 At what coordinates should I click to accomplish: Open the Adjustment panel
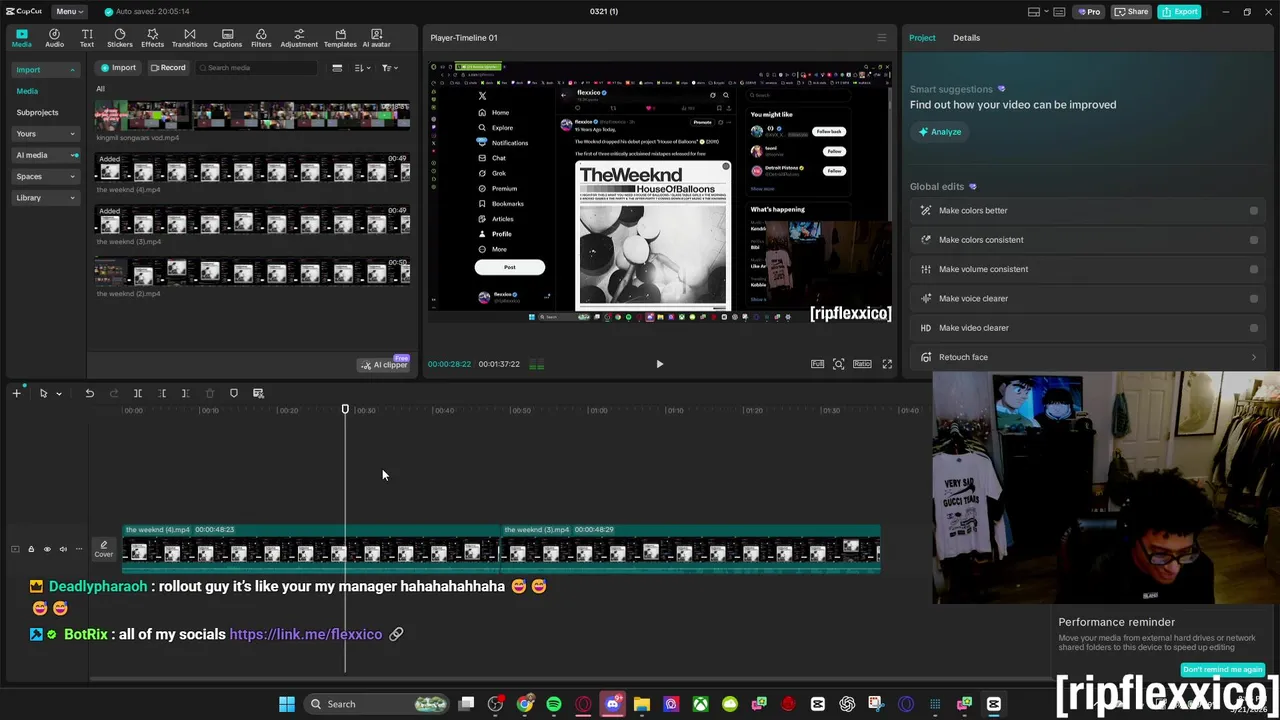[299, 38]
